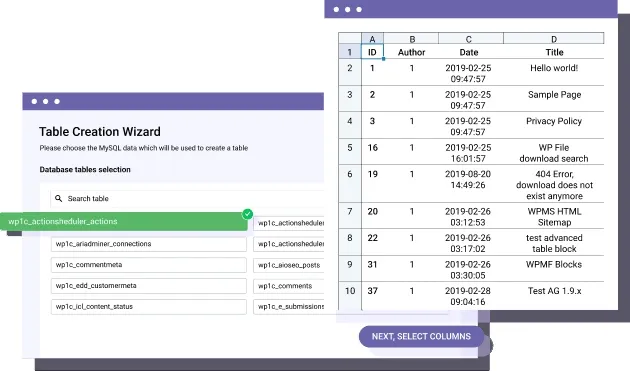Select column D header in spreadsheet
The image size is (630, 371).
[554, 39]
